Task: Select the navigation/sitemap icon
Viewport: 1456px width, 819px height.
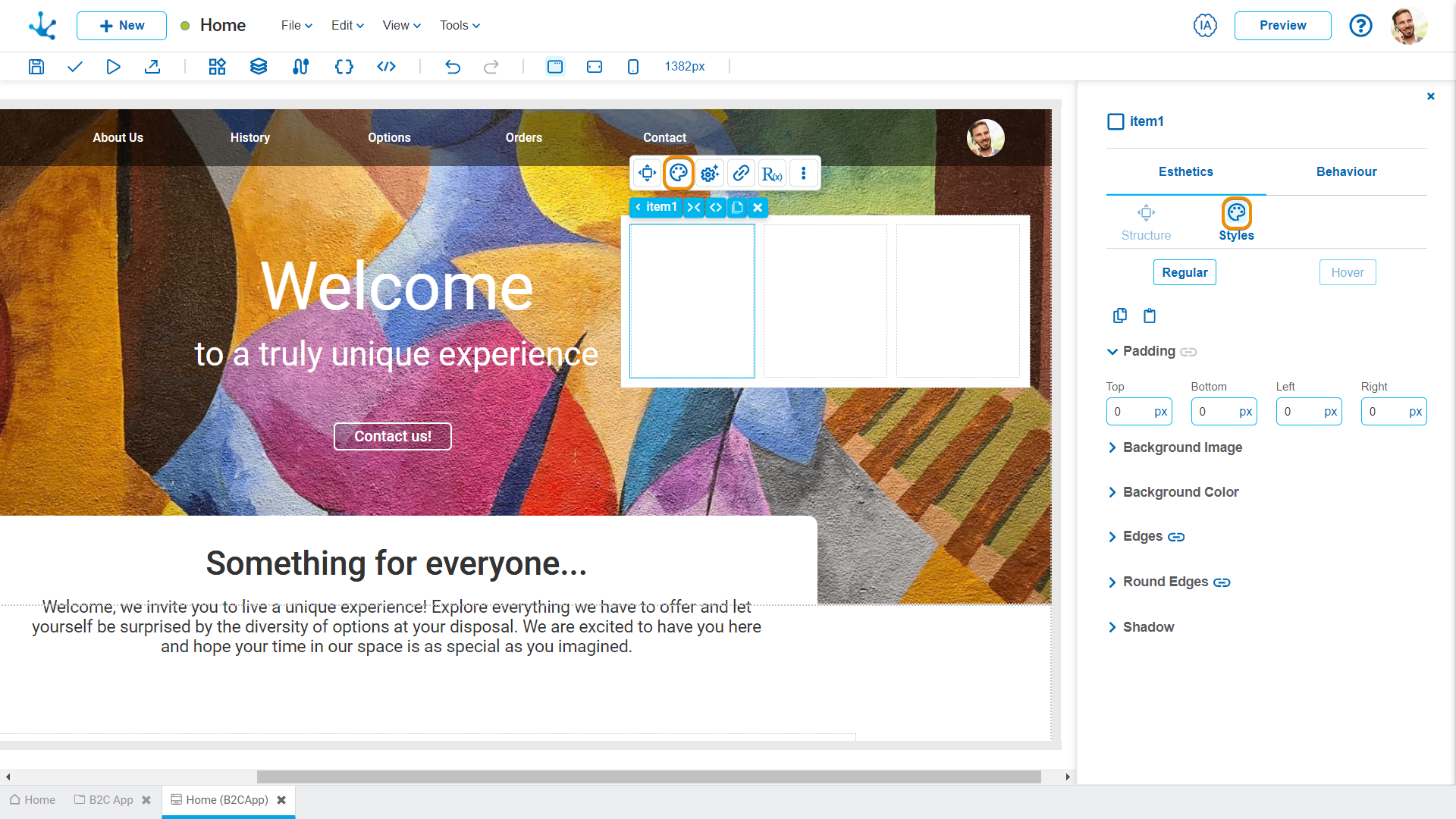Action: pos(299,66)
